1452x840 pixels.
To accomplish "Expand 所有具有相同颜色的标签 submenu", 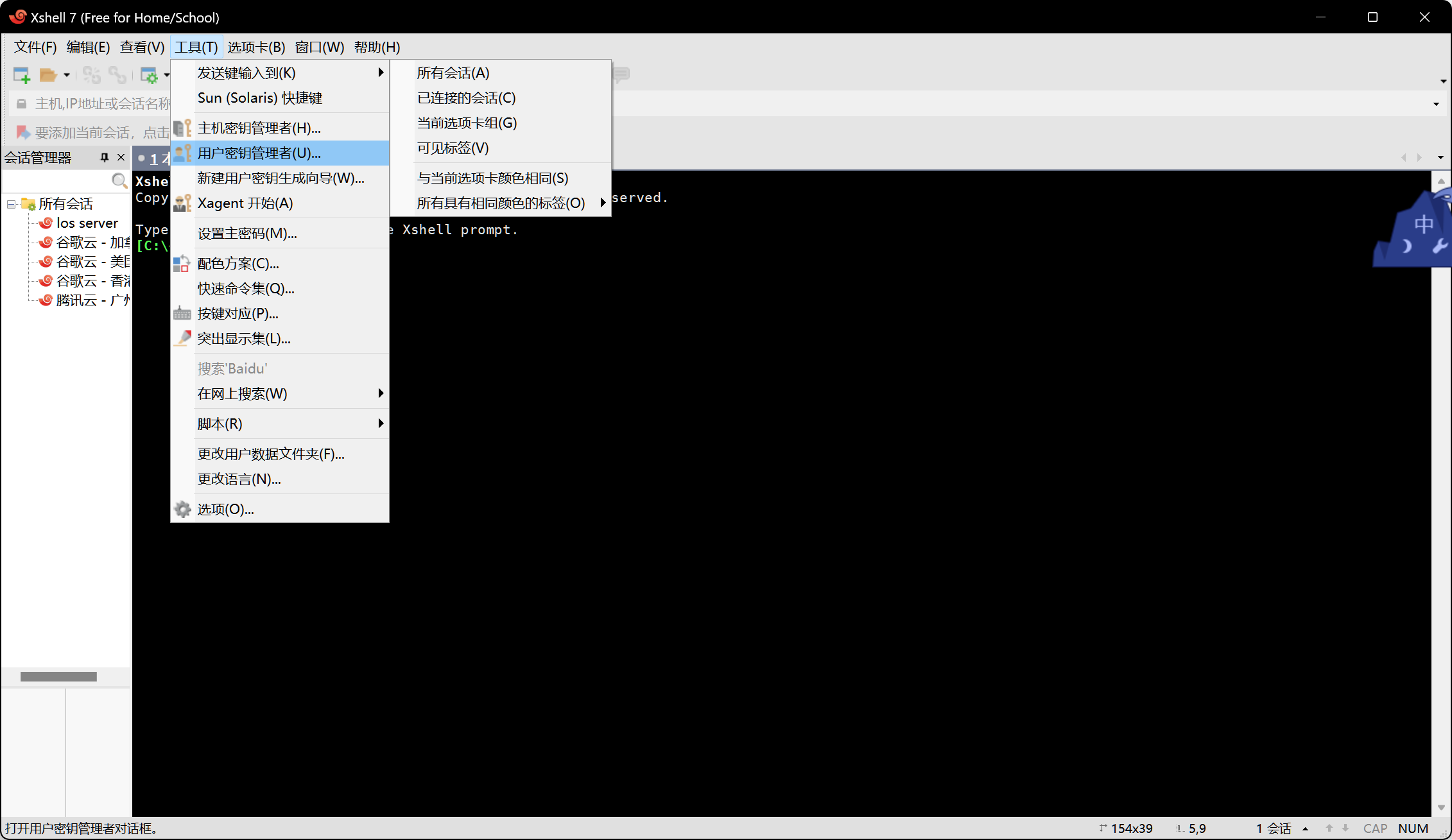I will [x=501, y=203].
